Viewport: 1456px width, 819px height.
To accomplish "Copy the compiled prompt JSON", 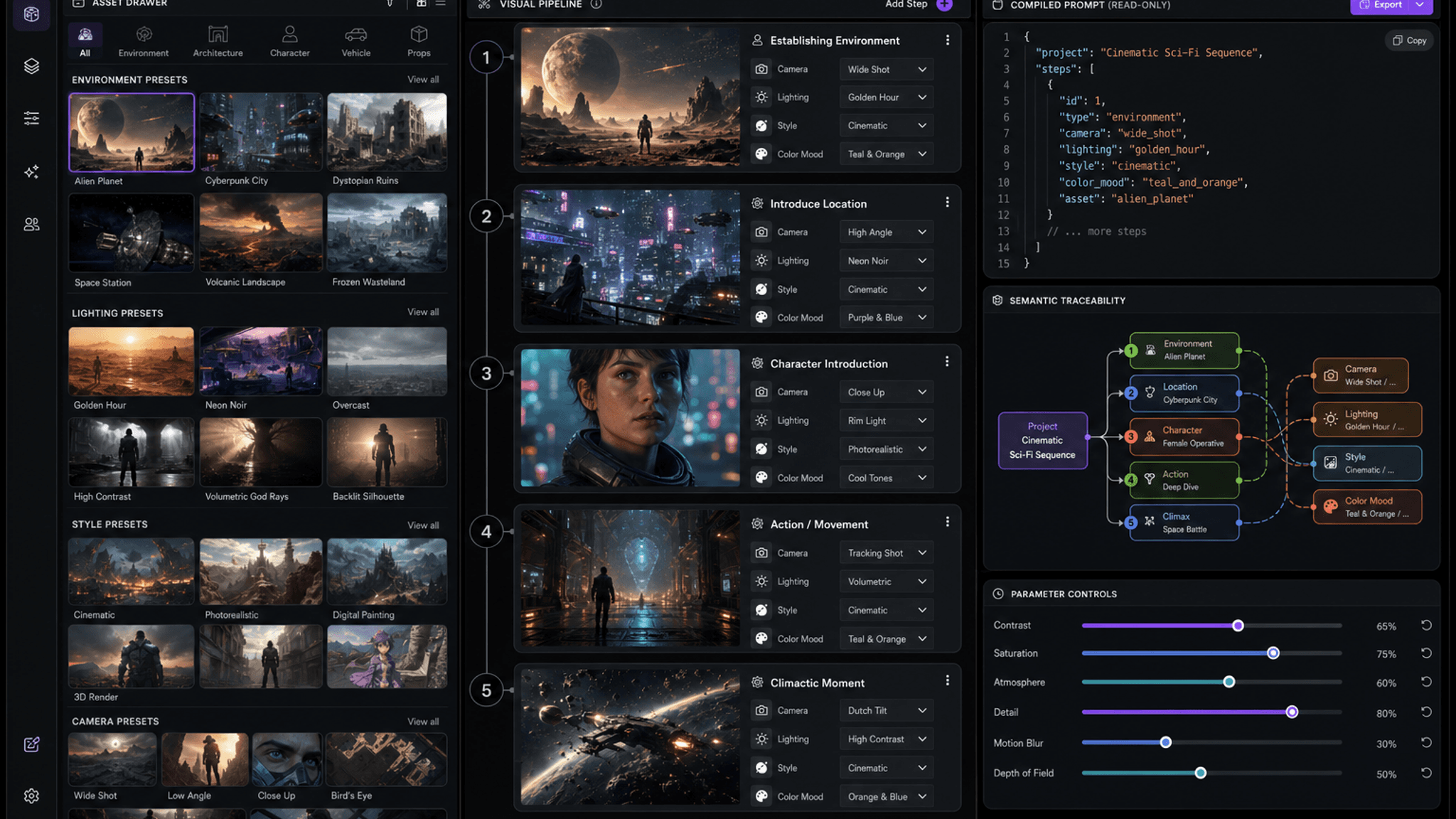I will click(x=1409, y=41).
